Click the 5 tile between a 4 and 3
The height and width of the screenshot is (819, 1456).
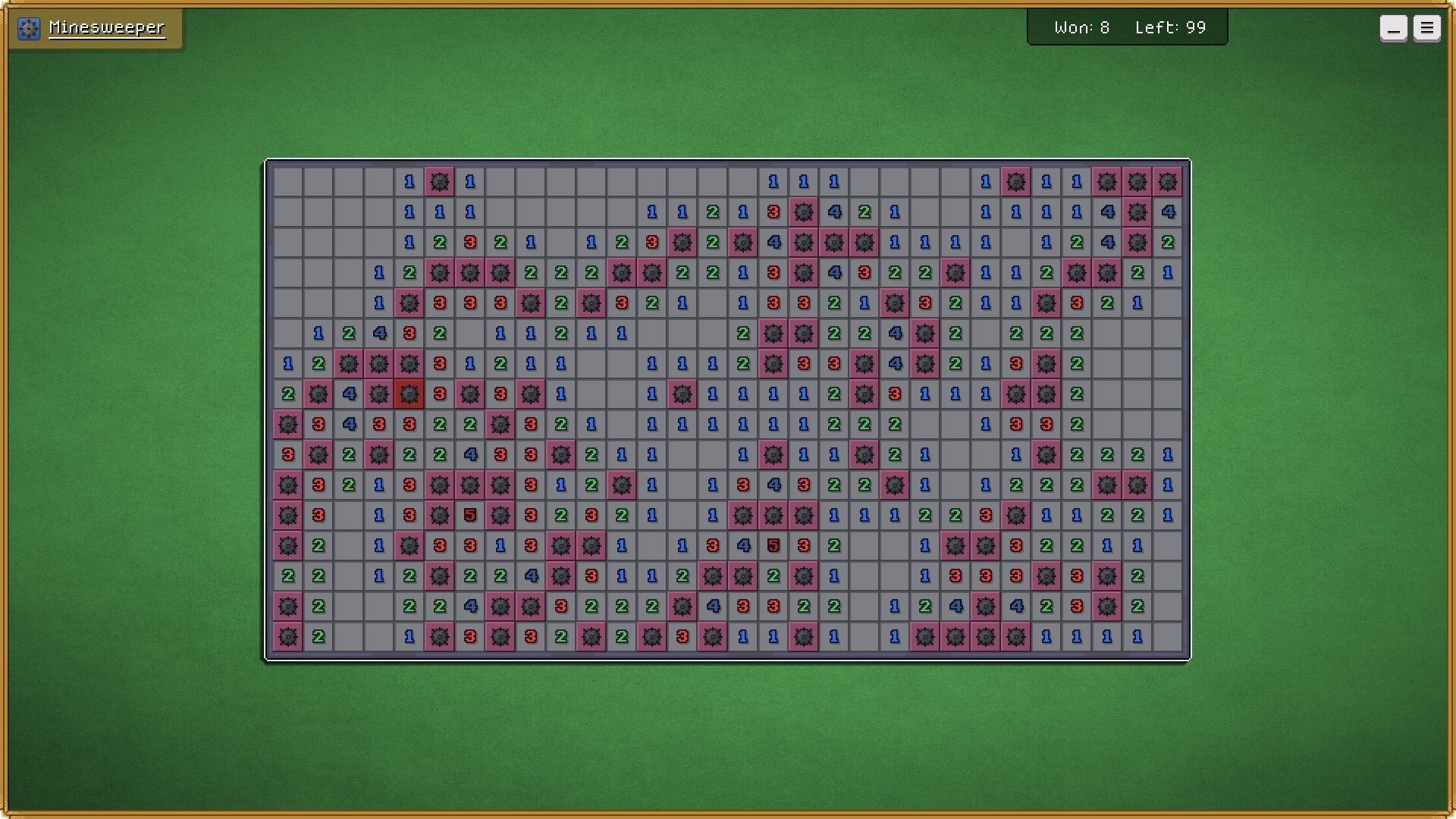pyautogui.click(x=773, y=546)
